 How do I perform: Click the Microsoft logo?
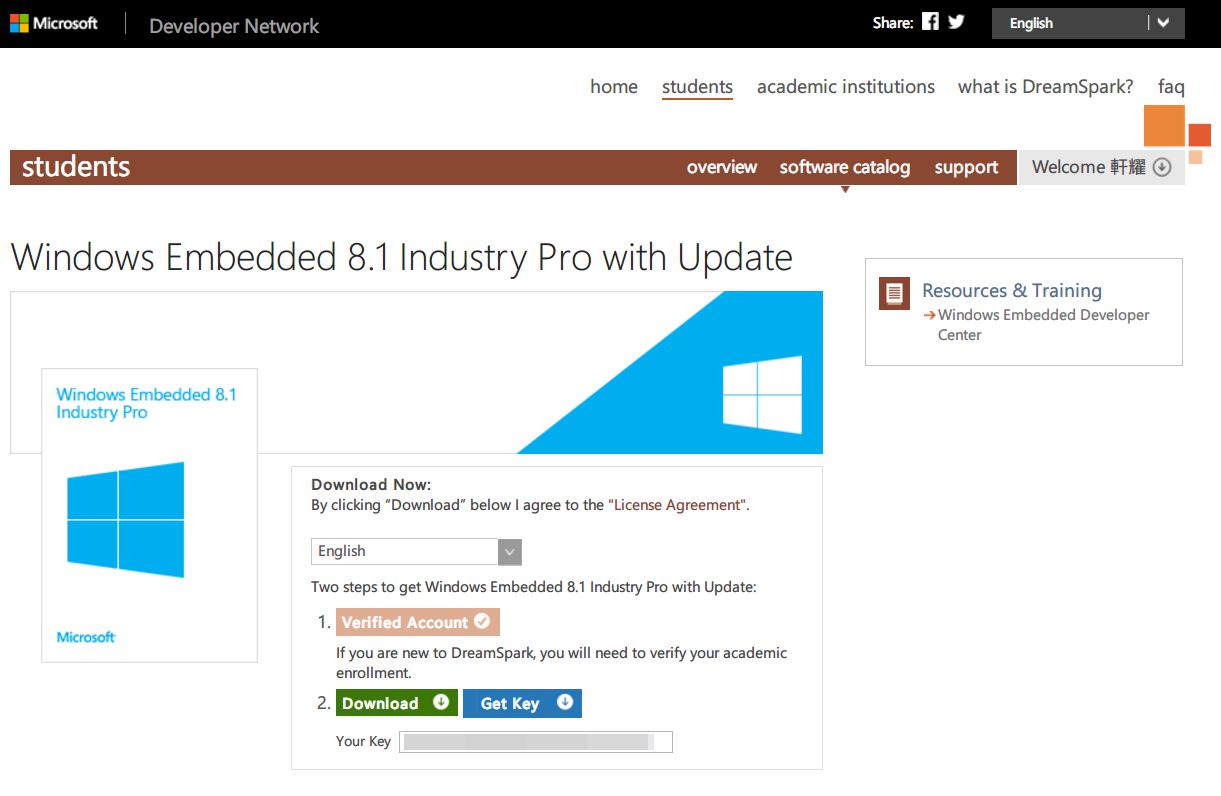click(x=54, y=23)
